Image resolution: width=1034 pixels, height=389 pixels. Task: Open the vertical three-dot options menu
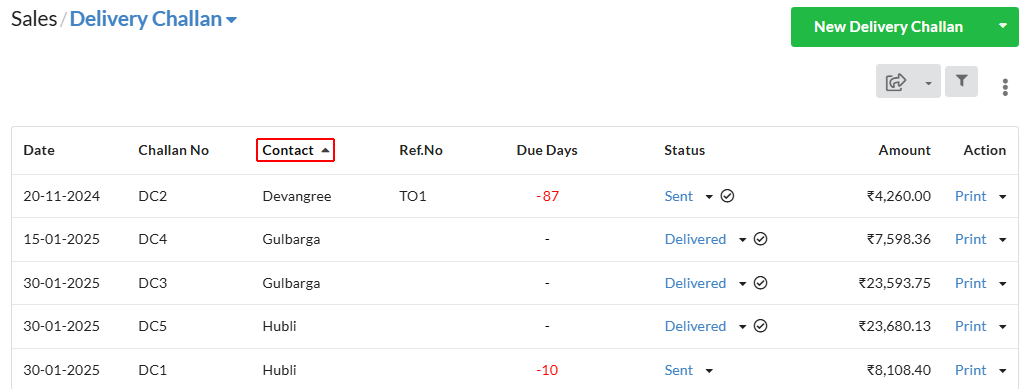(x=1005, y=88)
